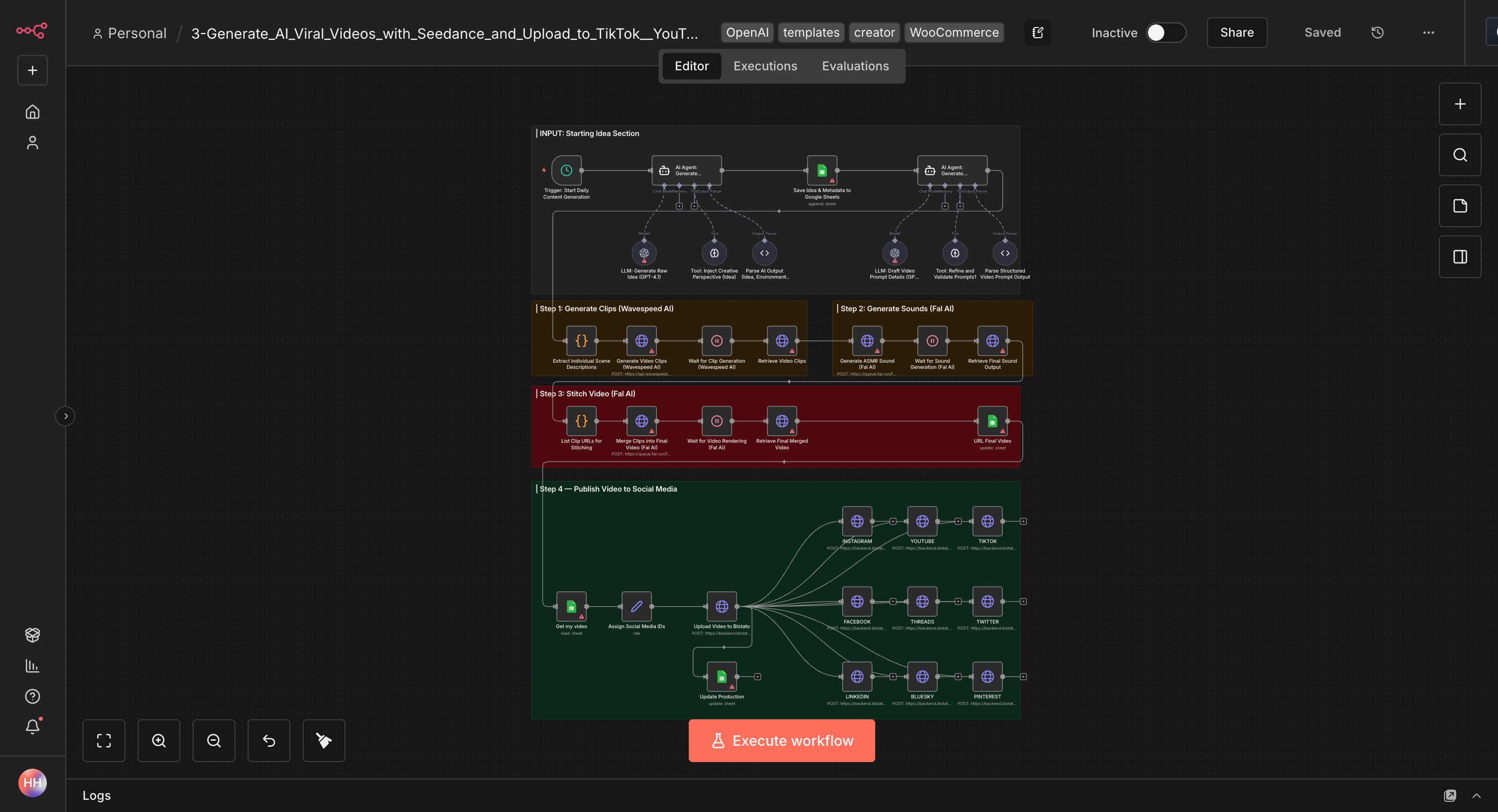Click the Execute workflow button
Image resolution: width=1498 pixels, height=812 pixels.
point(782,741)
